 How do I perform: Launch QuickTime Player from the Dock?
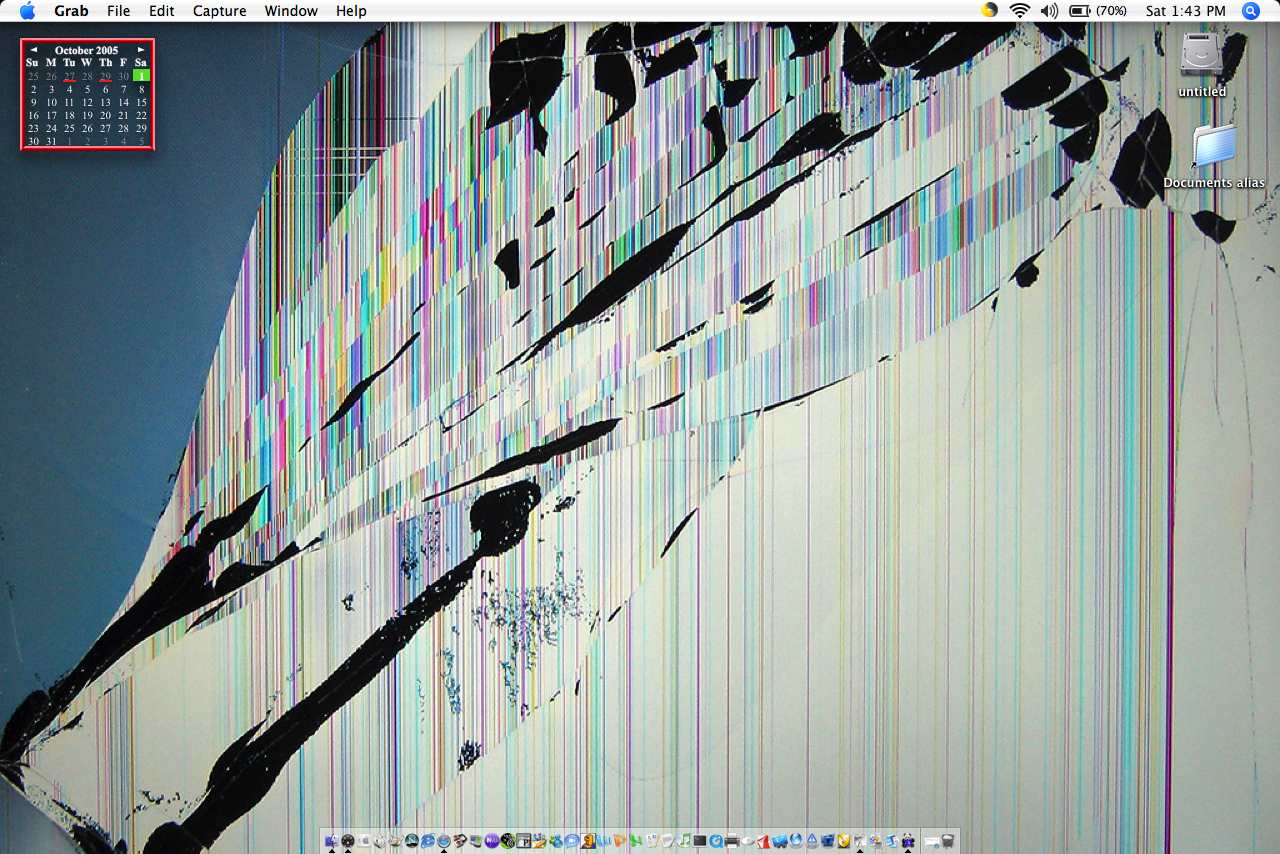click(716, 840)
